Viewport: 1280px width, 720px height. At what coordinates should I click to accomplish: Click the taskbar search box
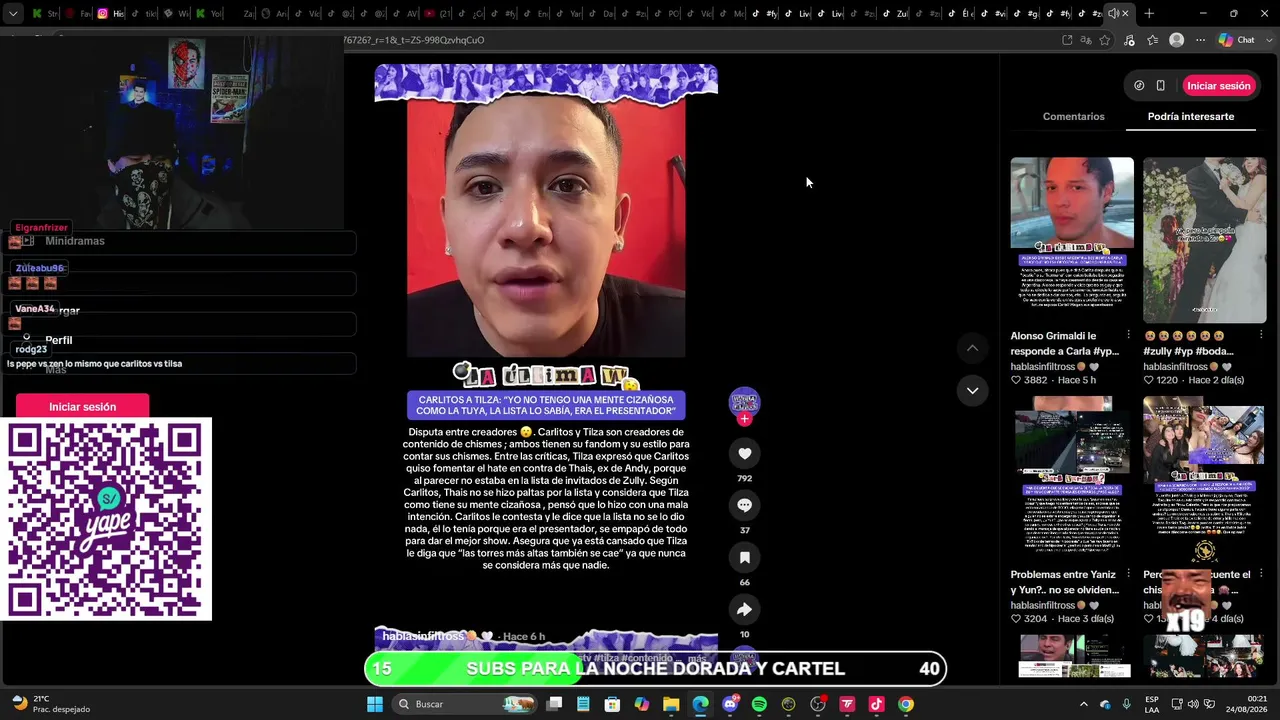463,704
